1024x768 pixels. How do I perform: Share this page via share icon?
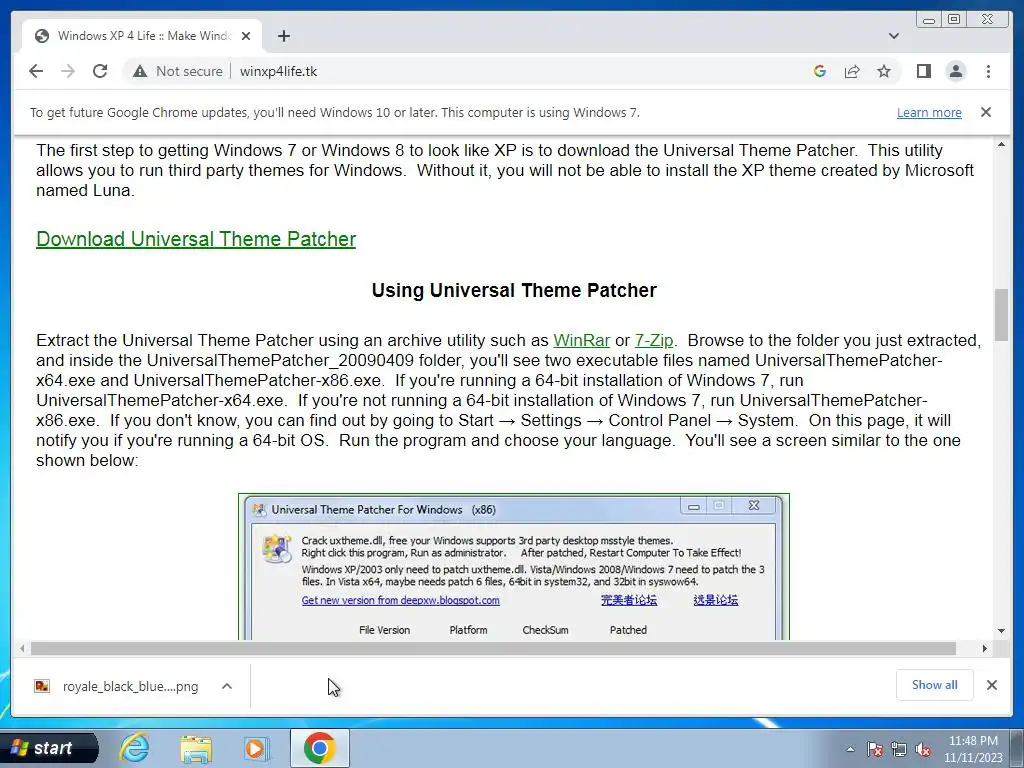(x=852, y=71)
